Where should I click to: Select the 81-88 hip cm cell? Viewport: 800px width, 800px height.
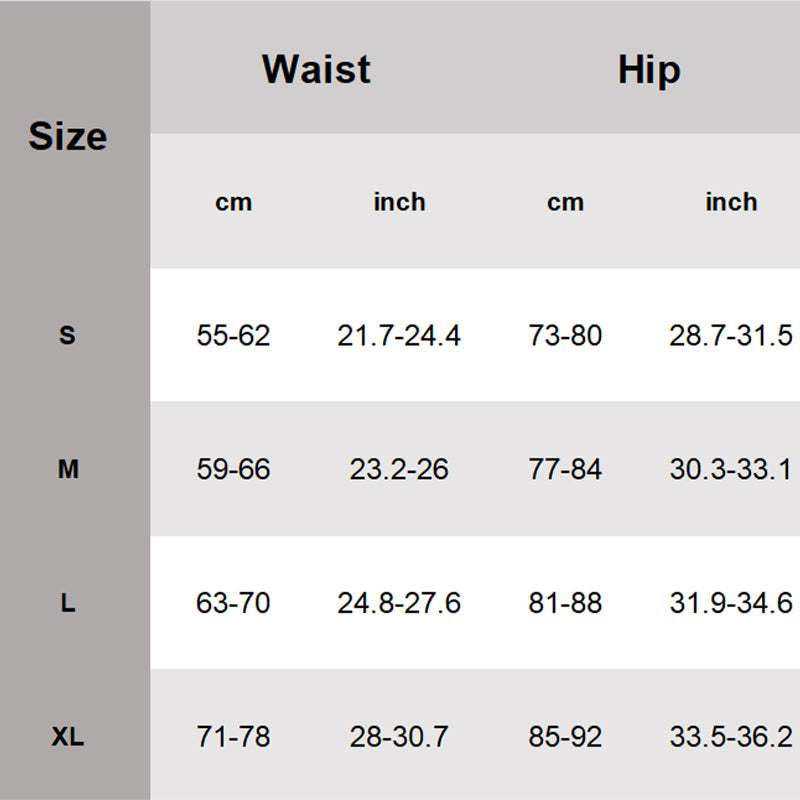565,603
